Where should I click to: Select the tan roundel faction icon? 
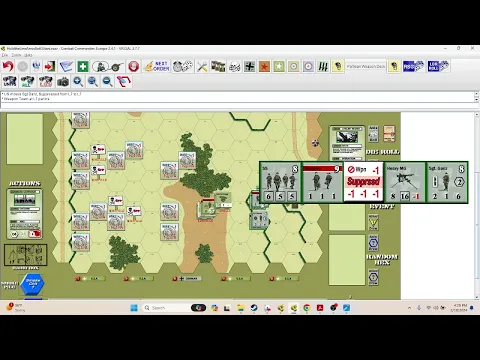pos(294,66)
